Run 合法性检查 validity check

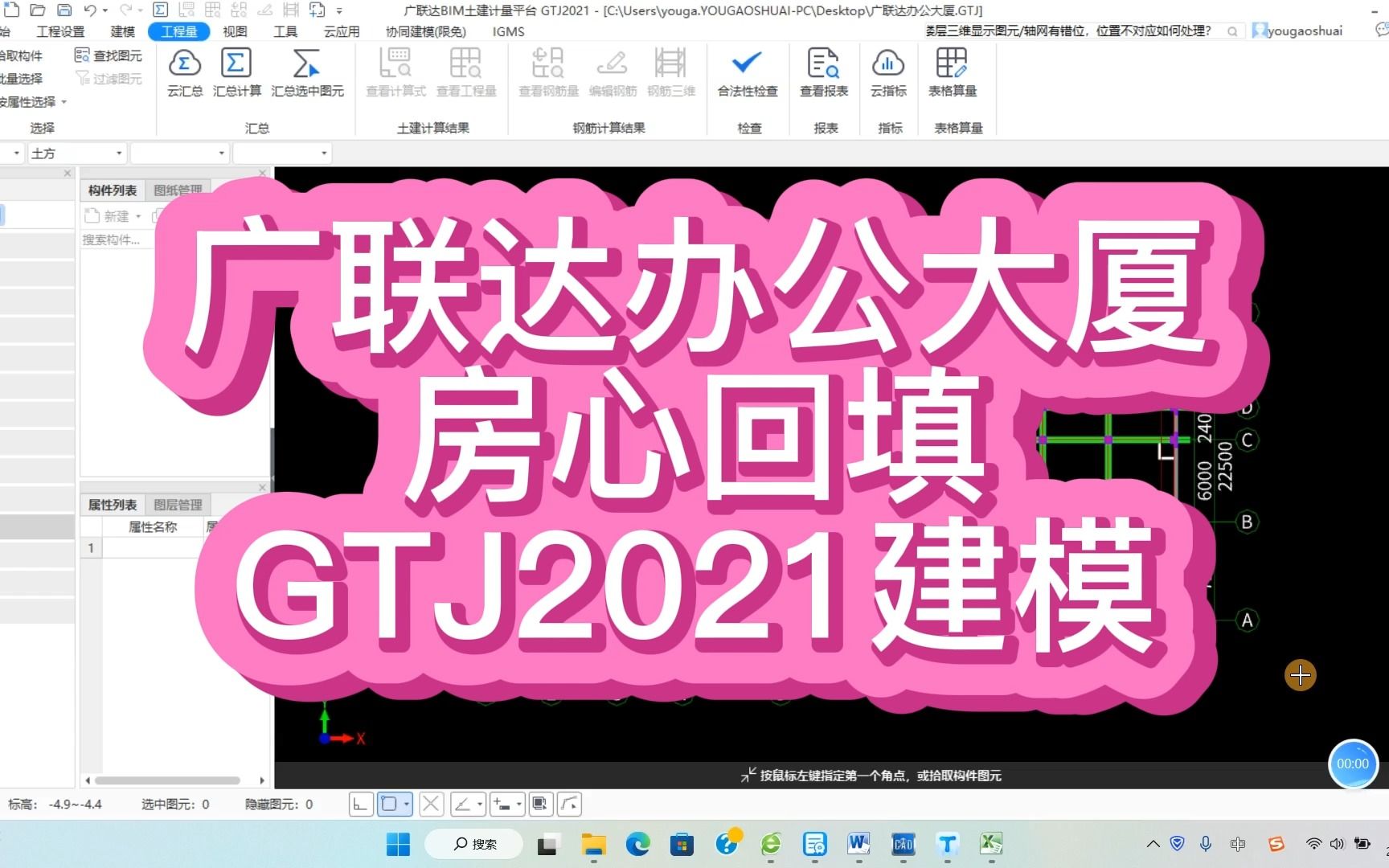(x=748, y=72)
